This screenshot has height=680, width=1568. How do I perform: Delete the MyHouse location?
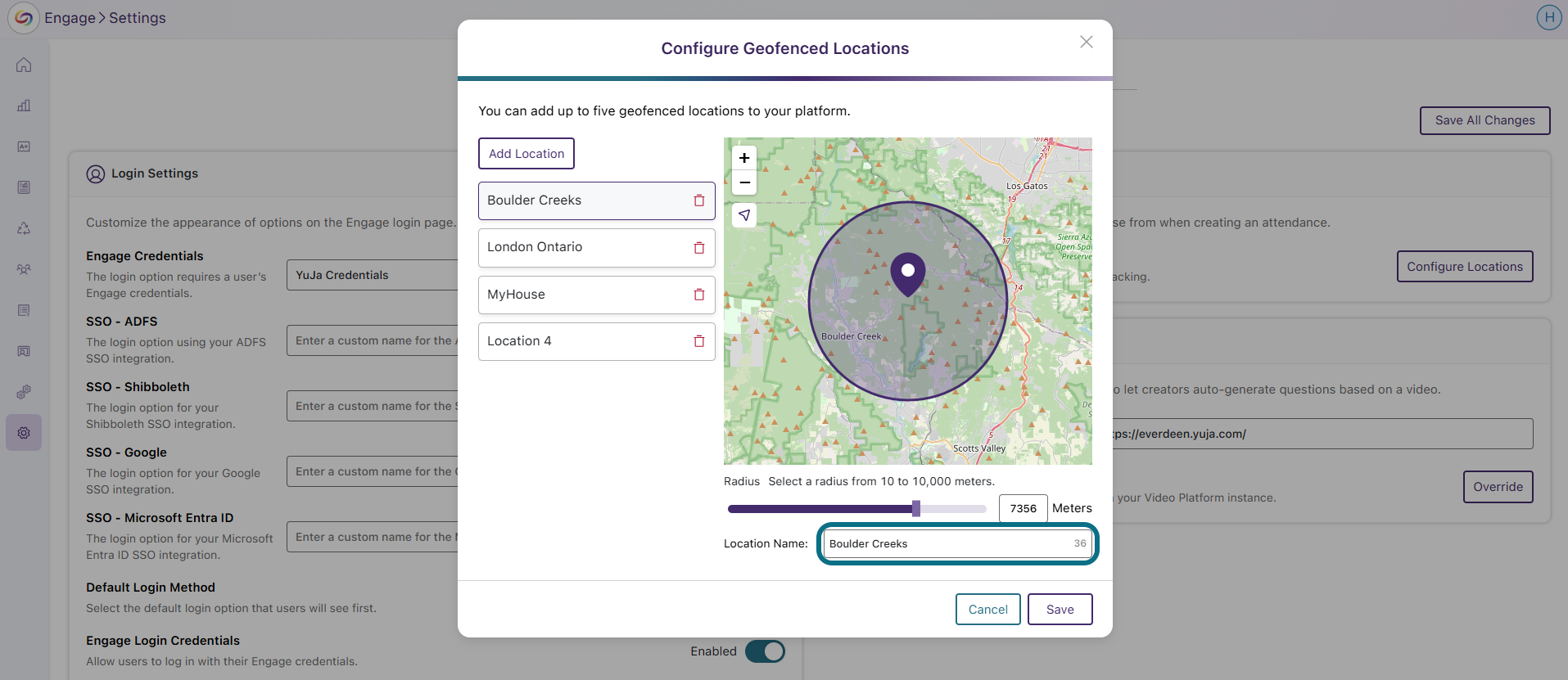click(x=699, y=295)
